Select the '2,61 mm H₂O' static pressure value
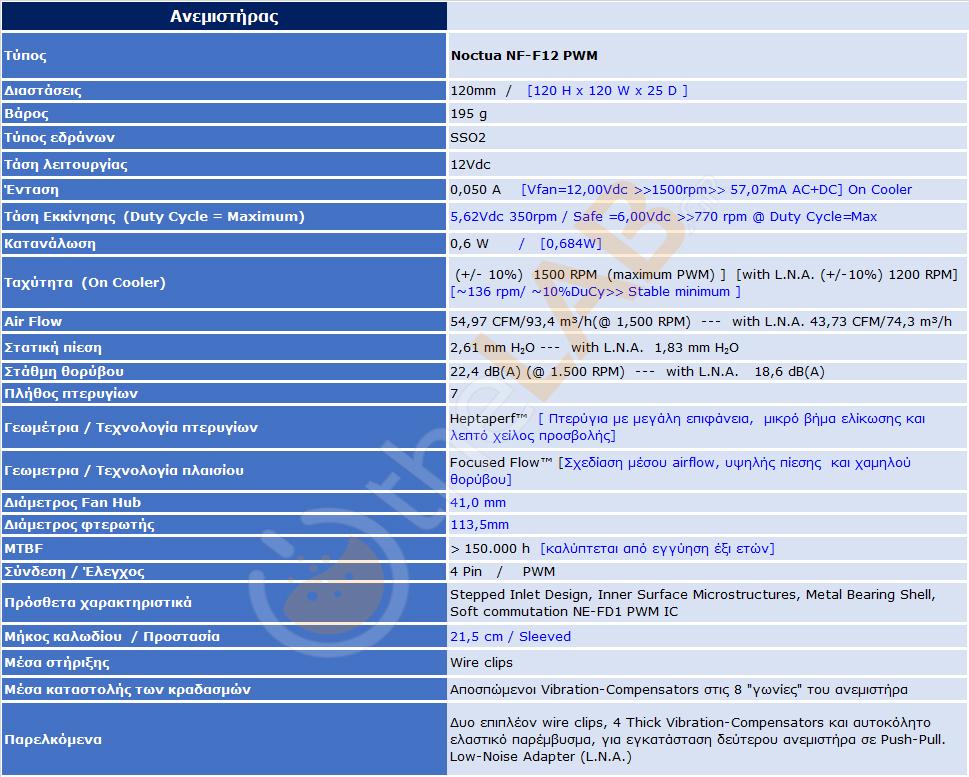 click(x=492, y=348)
